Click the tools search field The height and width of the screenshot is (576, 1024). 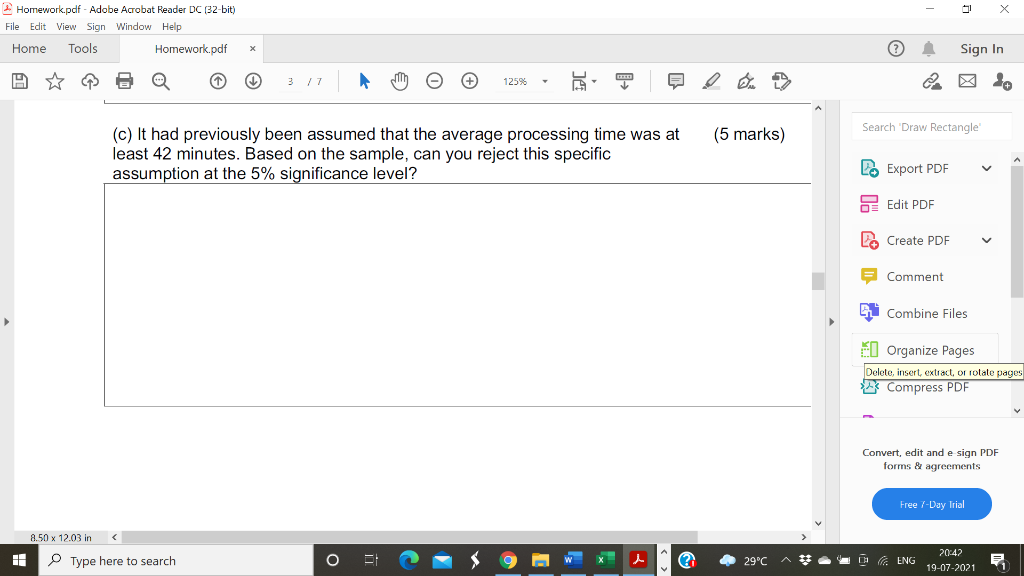930,127
